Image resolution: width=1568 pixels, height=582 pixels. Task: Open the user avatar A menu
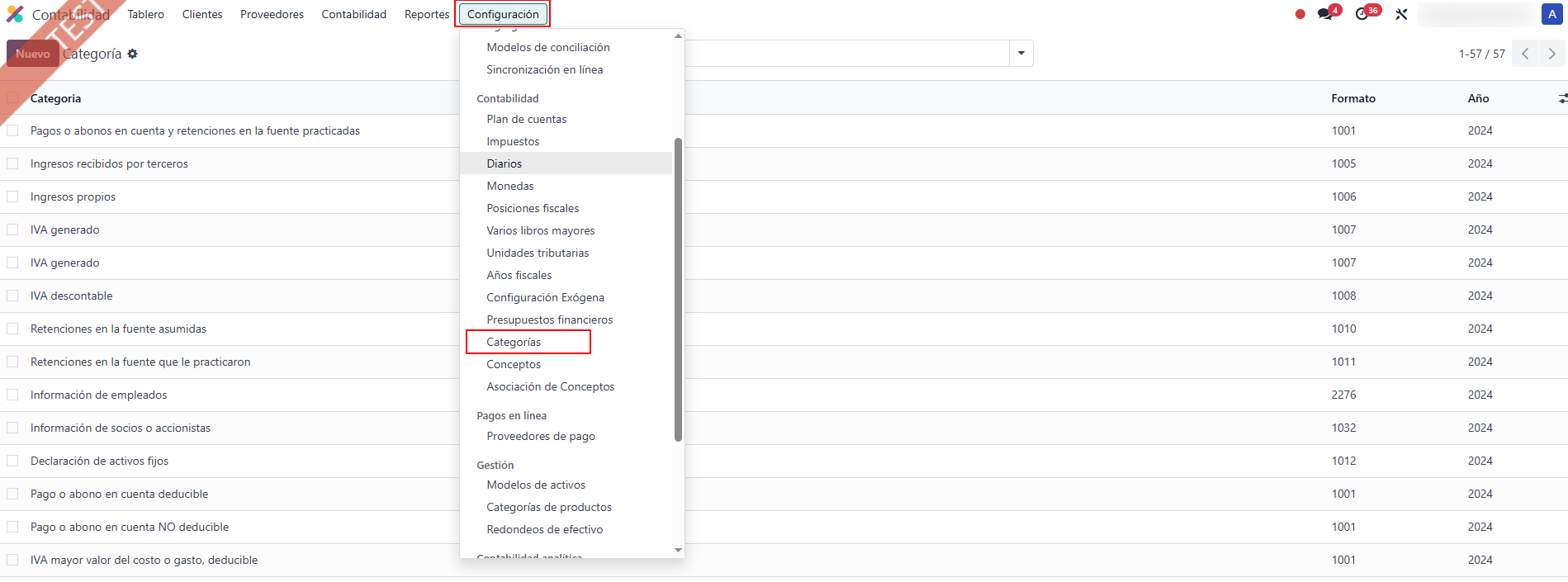(1551, 14)
